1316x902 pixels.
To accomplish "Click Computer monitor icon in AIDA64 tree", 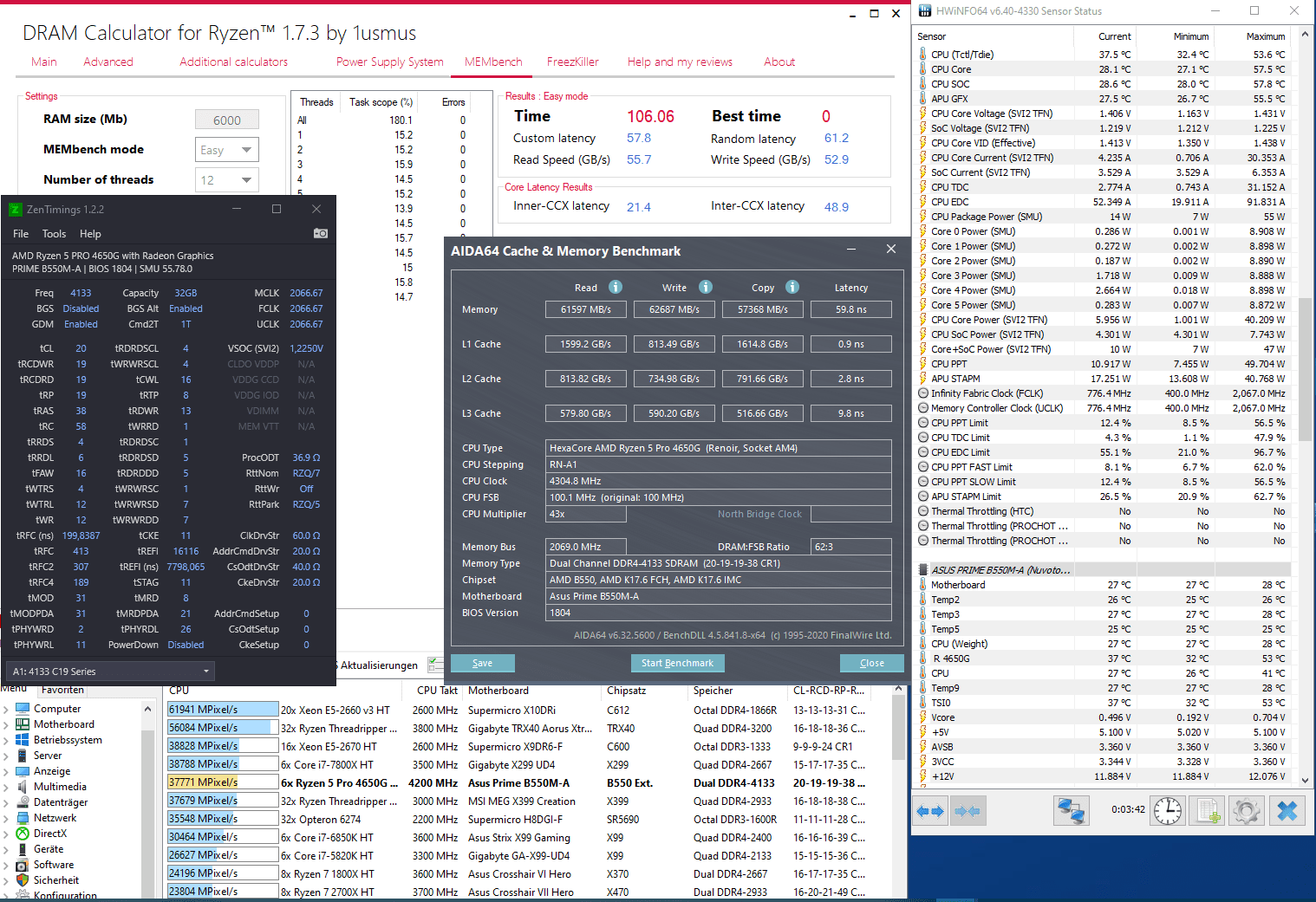I will pyautogui.click(x=23, y=709).
